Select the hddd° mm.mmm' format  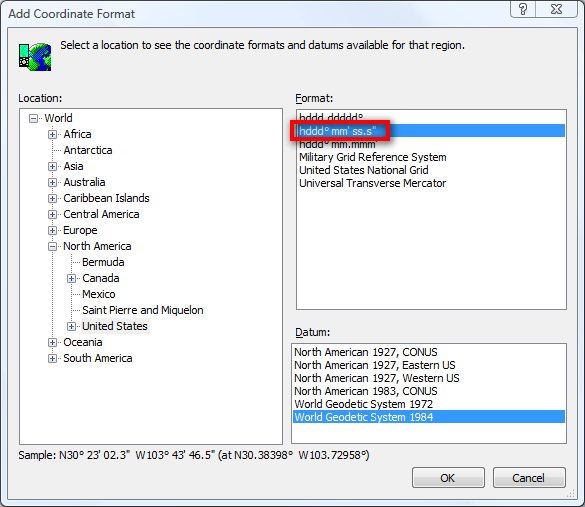(x=338, y=145)
